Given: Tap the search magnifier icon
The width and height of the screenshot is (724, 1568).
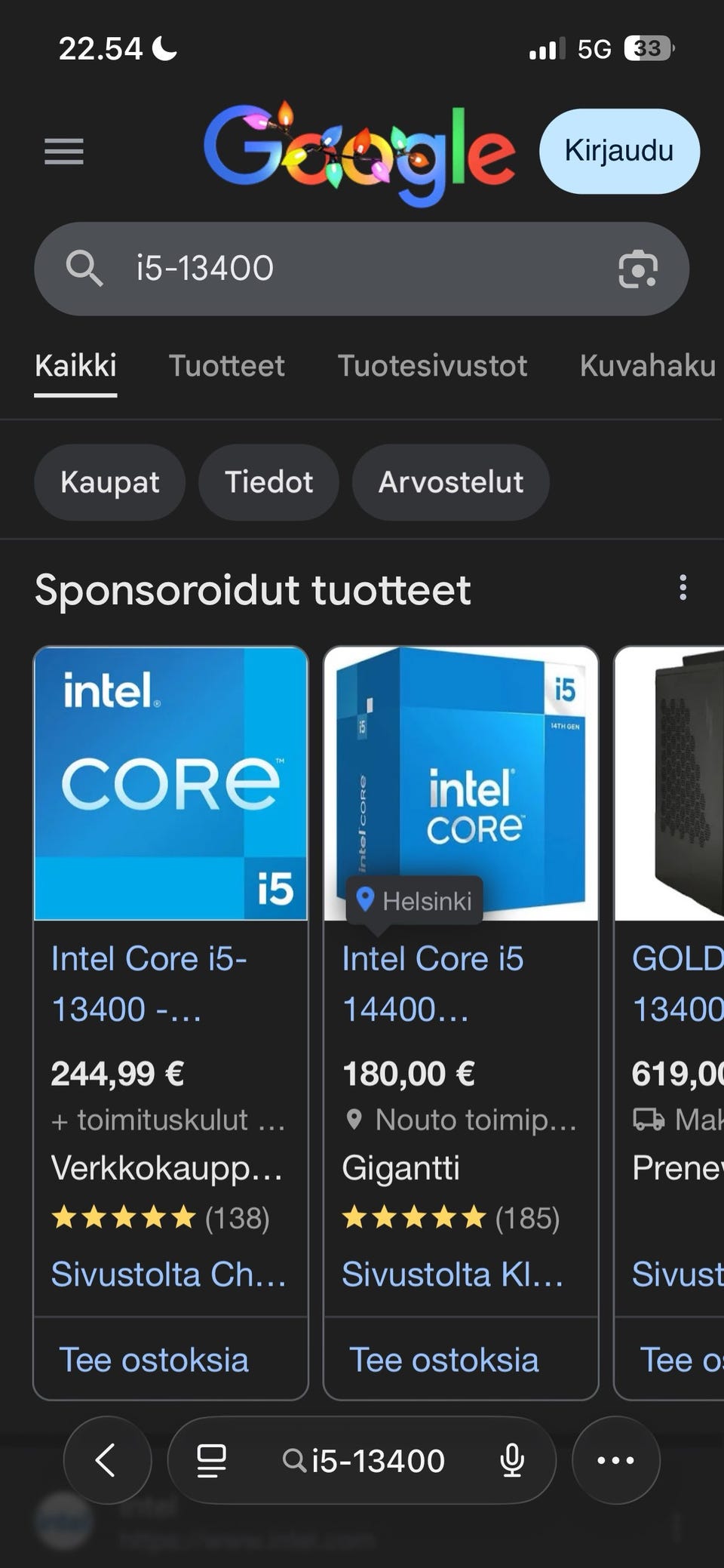Looking at the screenshot, I should point(84,269).
